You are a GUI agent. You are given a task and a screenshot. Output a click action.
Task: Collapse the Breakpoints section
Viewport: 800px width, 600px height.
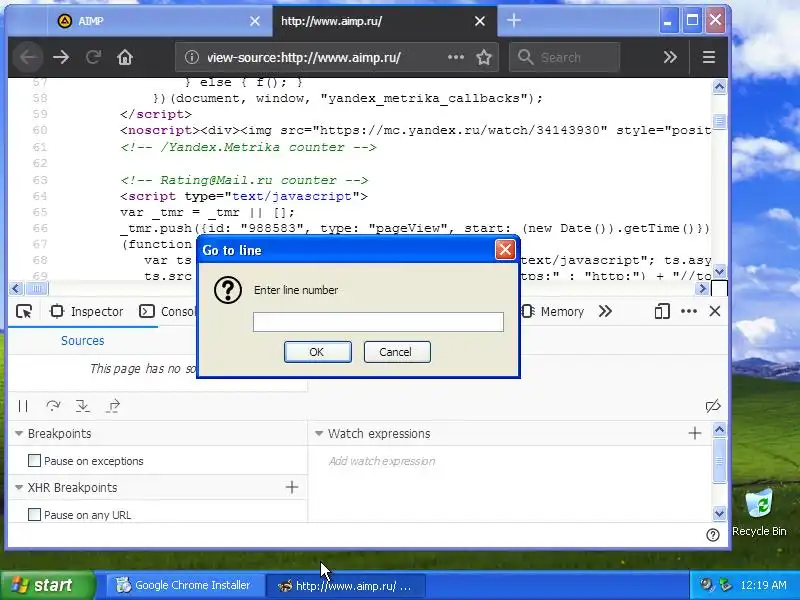tap(19, 434)
